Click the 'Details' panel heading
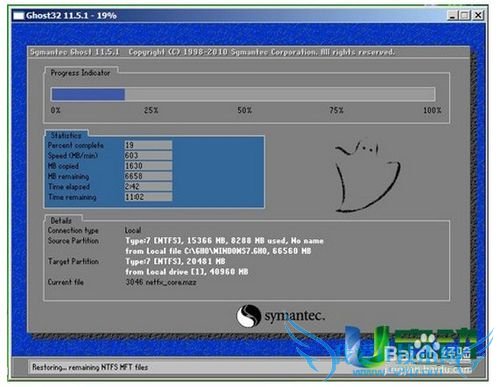The width and height of the screenshot is (500, 387). coord(61,220)
